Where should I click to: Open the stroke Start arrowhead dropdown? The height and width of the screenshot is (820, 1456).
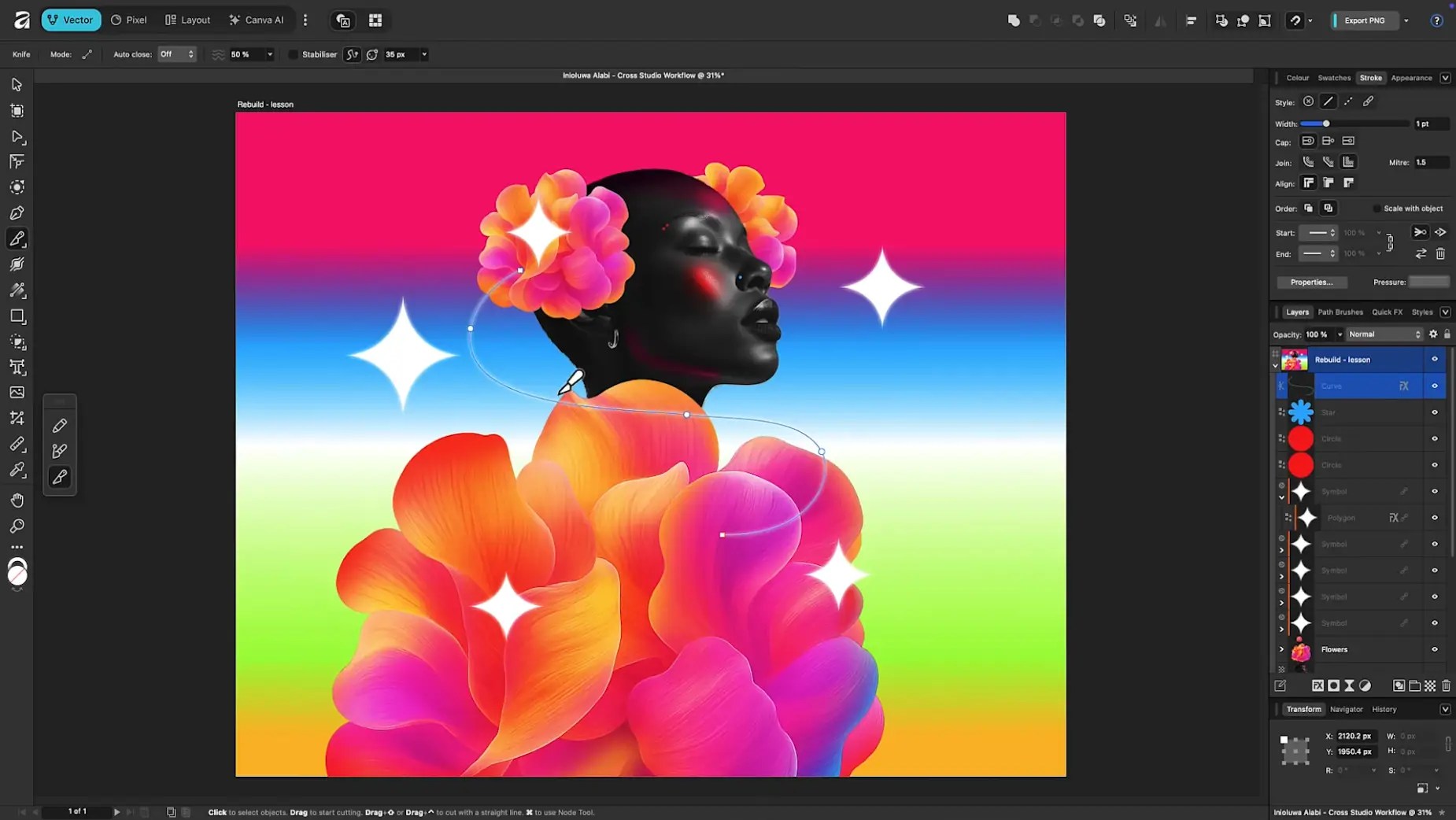[x=1318, y=233]
